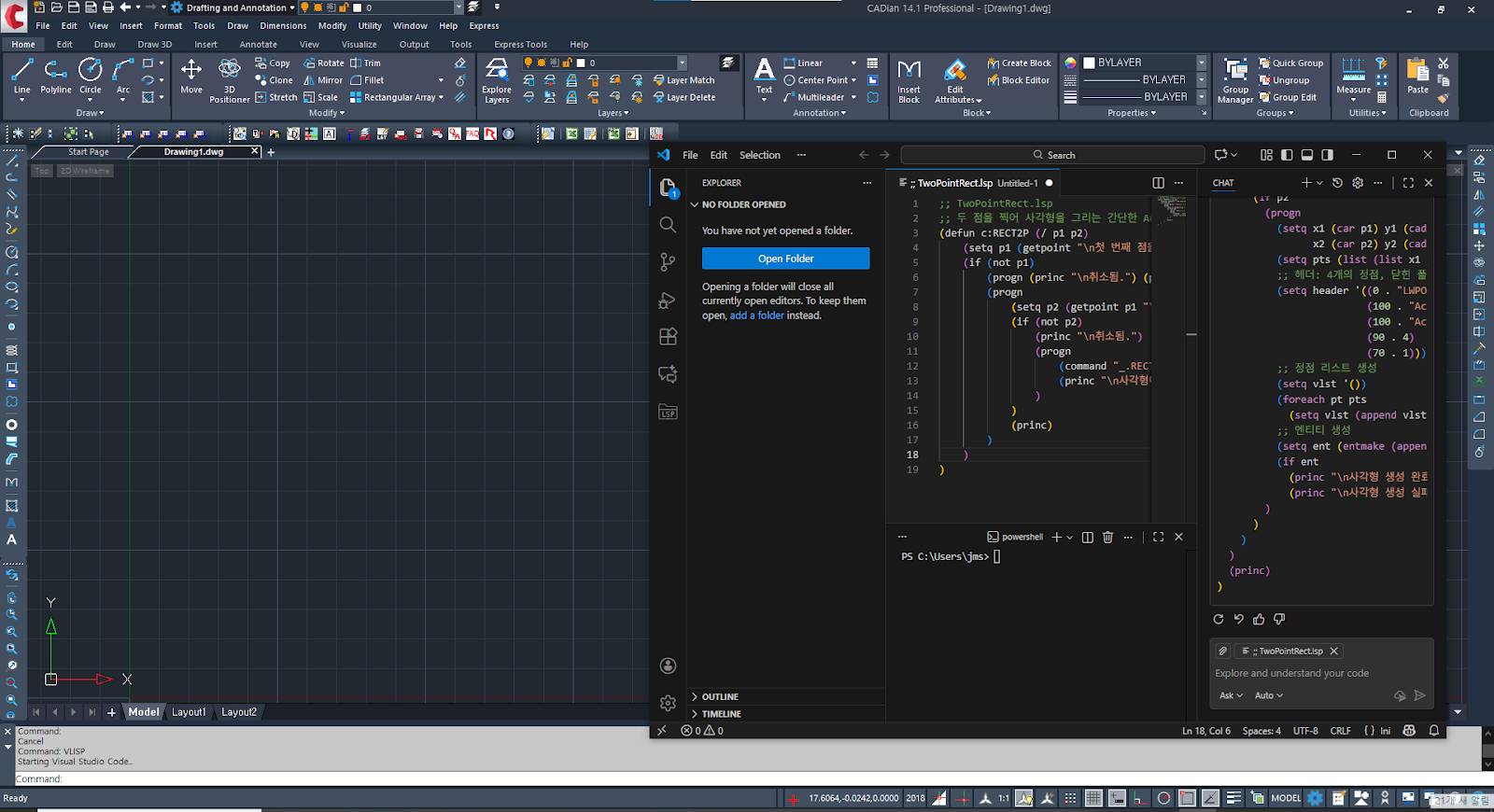1494x812 pixels.
Task: Give thumbs up to chat response
Action: [1259, 619]
